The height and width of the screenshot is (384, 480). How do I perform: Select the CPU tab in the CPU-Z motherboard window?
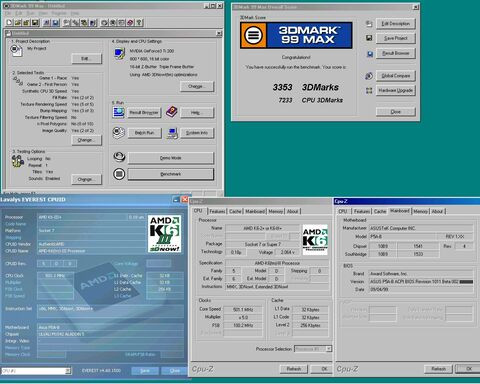coord(343,211)
